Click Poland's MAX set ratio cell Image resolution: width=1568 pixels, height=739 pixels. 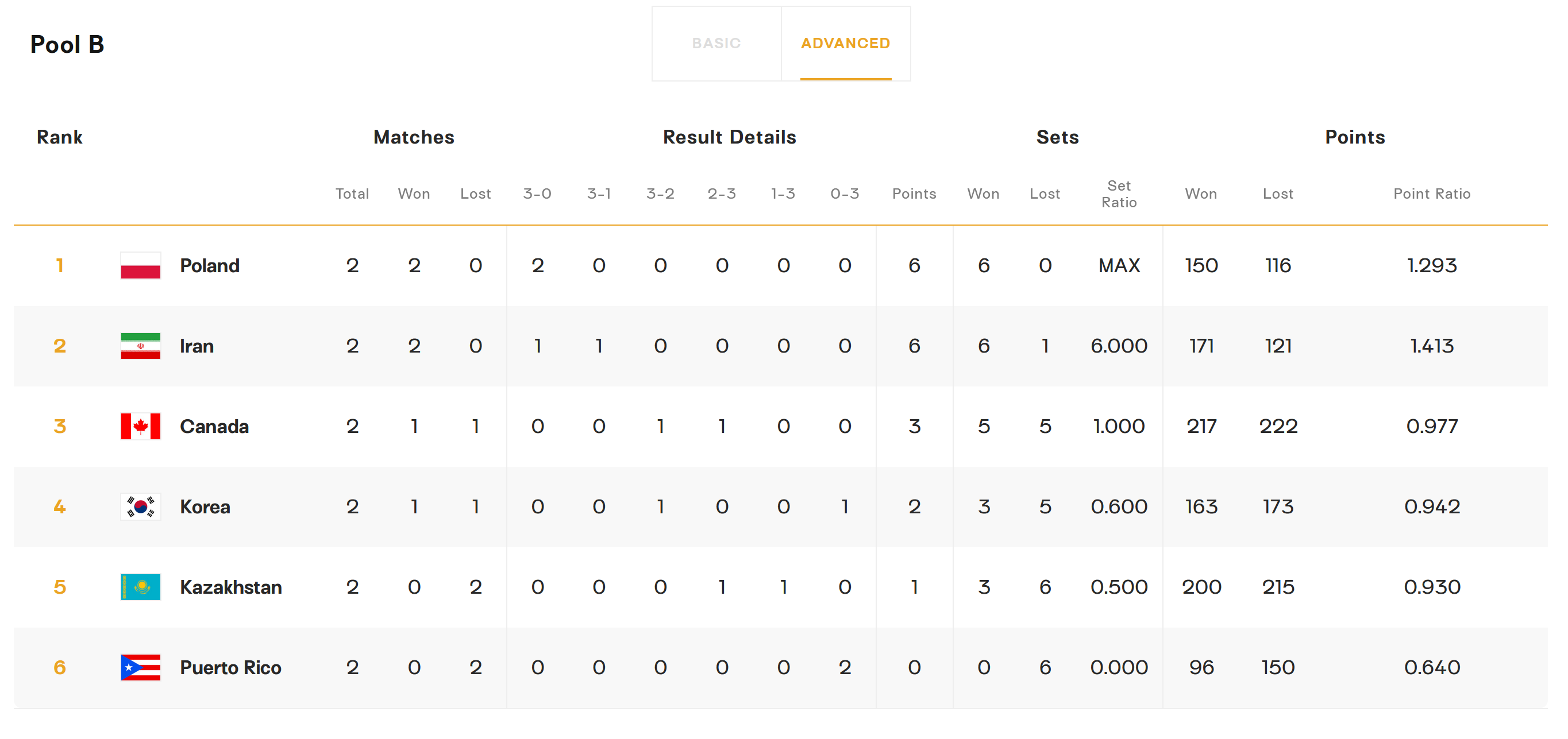(1119, 266)
